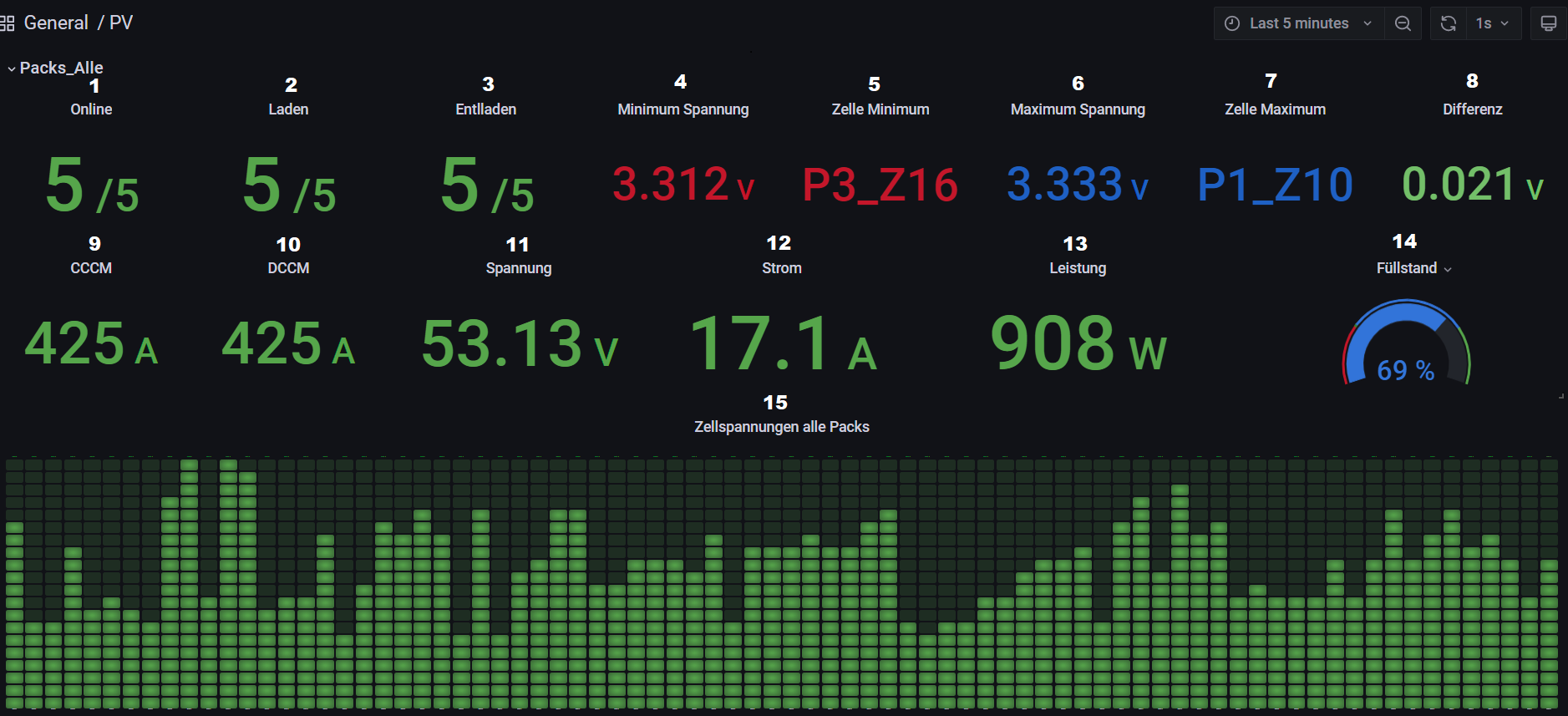
Task: Click the PV dashboard title
Action: tap(121, 23)
